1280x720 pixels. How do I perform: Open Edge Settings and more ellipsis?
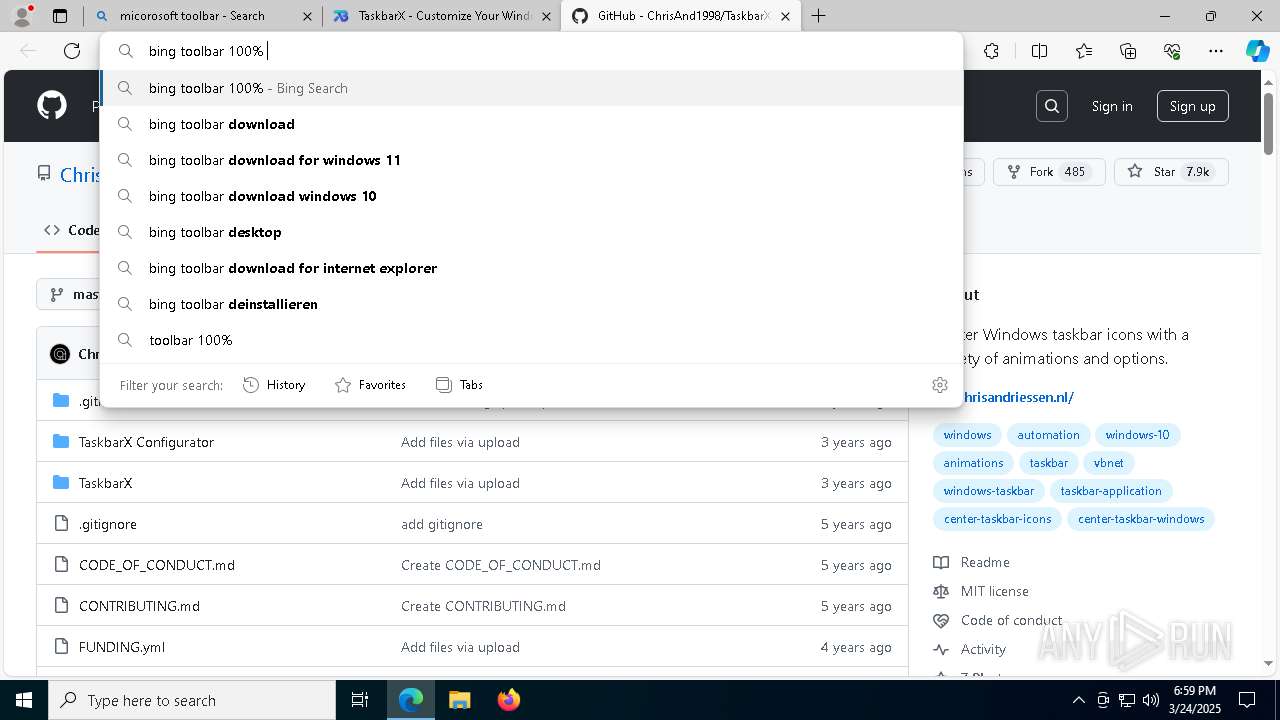[1216, 51]
